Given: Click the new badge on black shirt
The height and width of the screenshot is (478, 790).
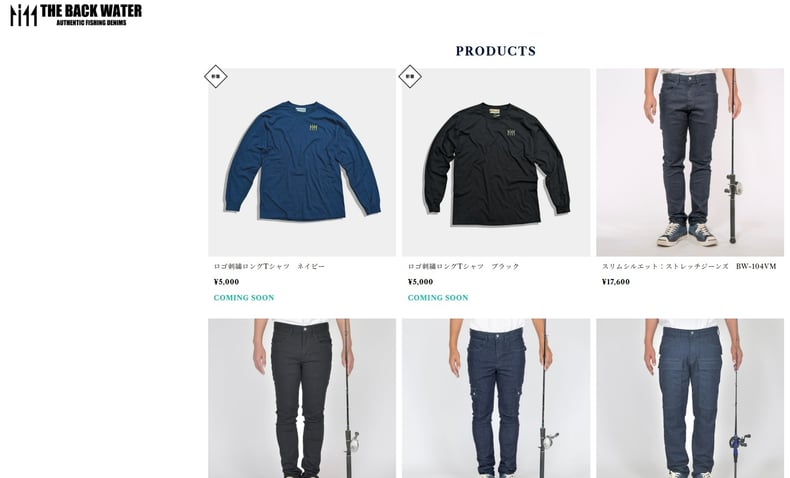Looking at the screenshot, I should (x=410, y=76).
